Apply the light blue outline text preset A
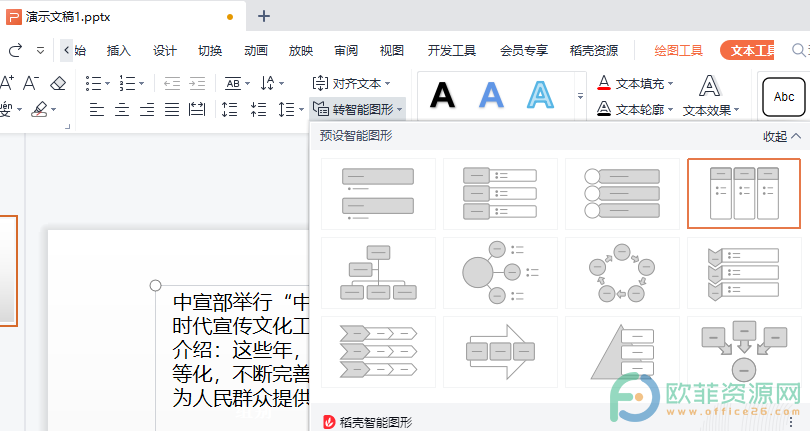Image resolution: width=810 pixels, height=431 pixels. coord(540,96)
